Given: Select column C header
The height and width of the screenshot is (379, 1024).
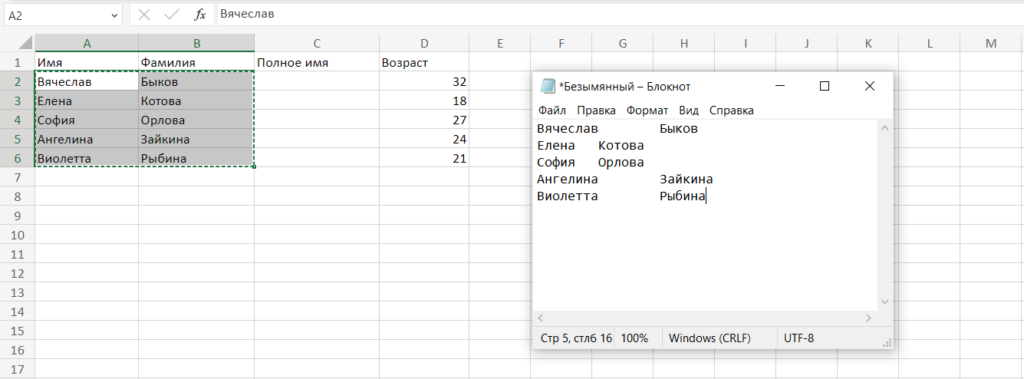Looking at the screenshot, I should (317, 43).
